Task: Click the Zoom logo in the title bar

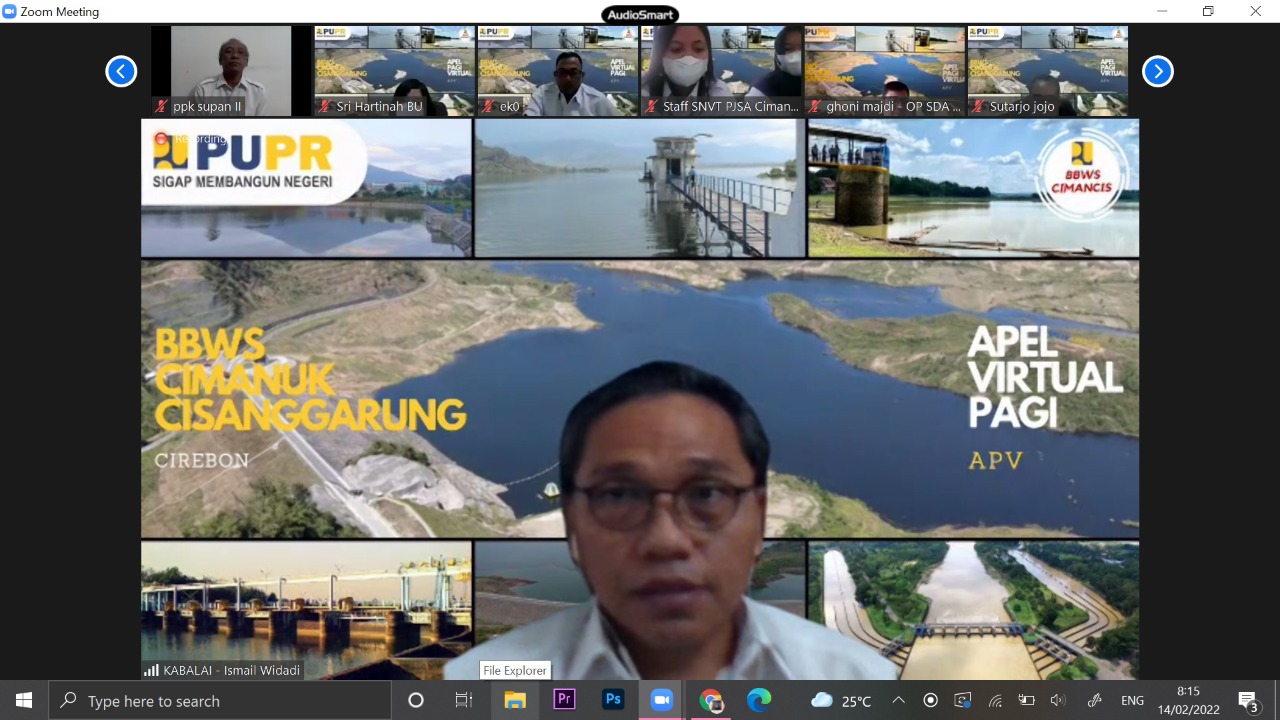Action: tap(10, 12)
